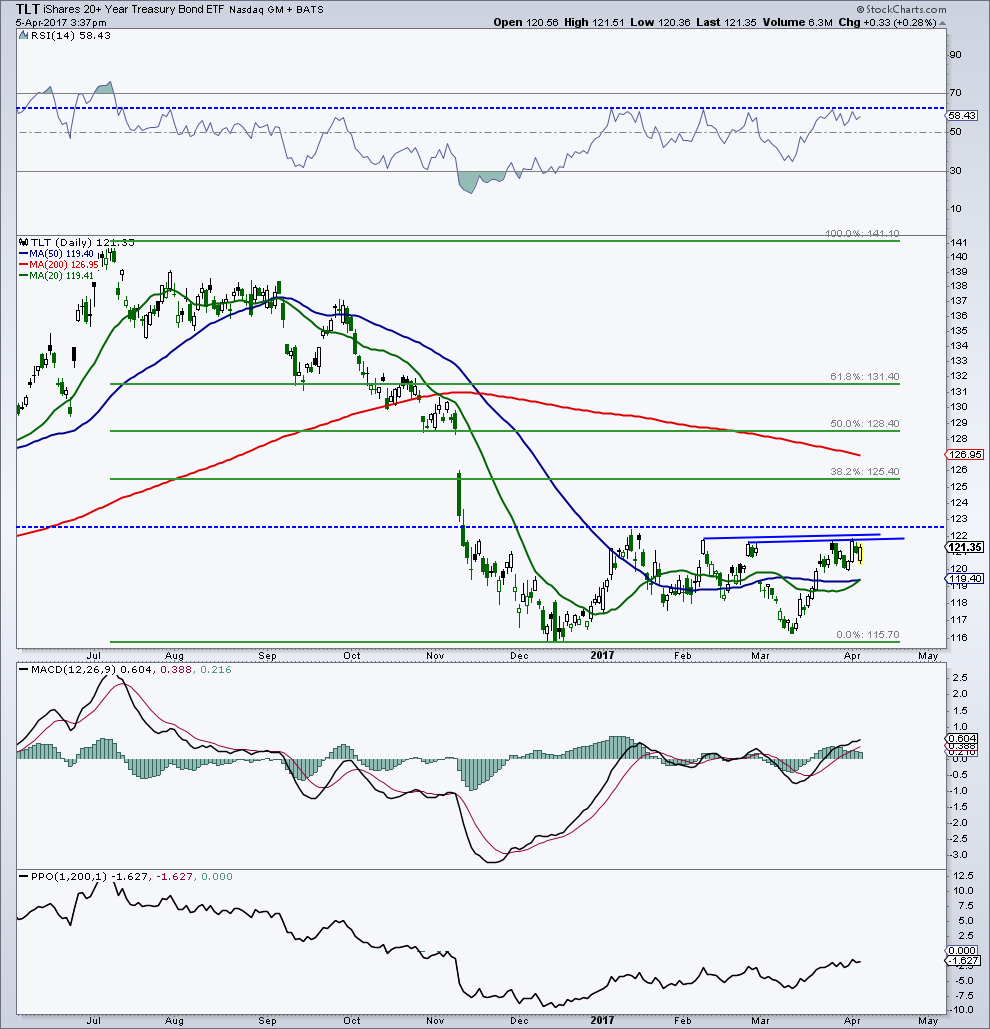Viewport: 990px width, 1029px height.
Task: Click the small arrow after Chg percentage
Action: (943, 23)
